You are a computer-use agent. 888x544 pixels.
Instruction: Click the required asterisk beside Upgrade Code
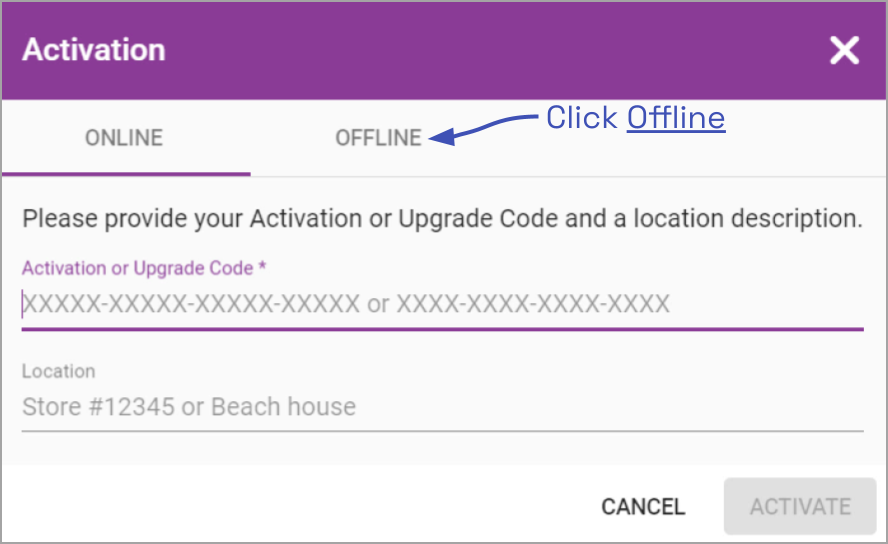(263, 268)
